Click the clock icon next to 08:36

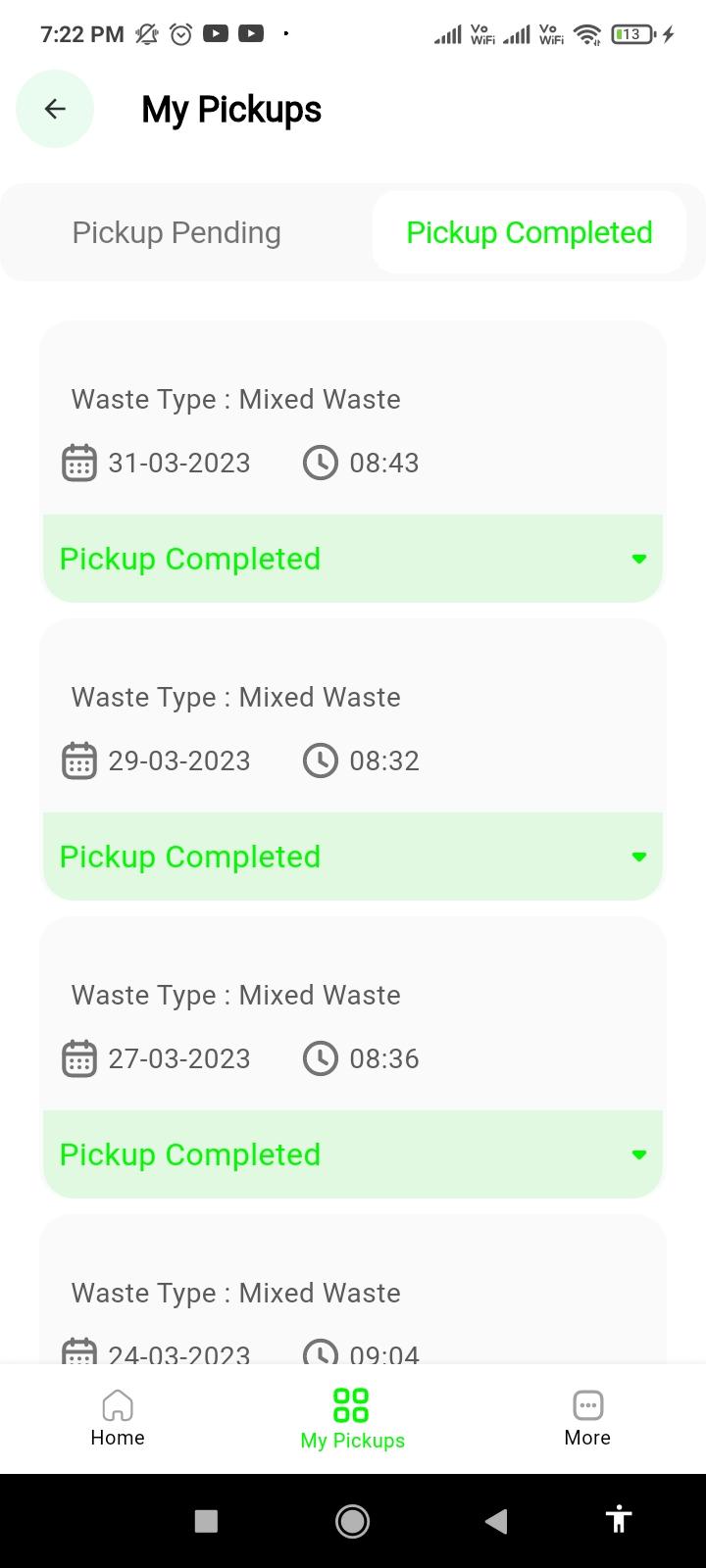321,1058
